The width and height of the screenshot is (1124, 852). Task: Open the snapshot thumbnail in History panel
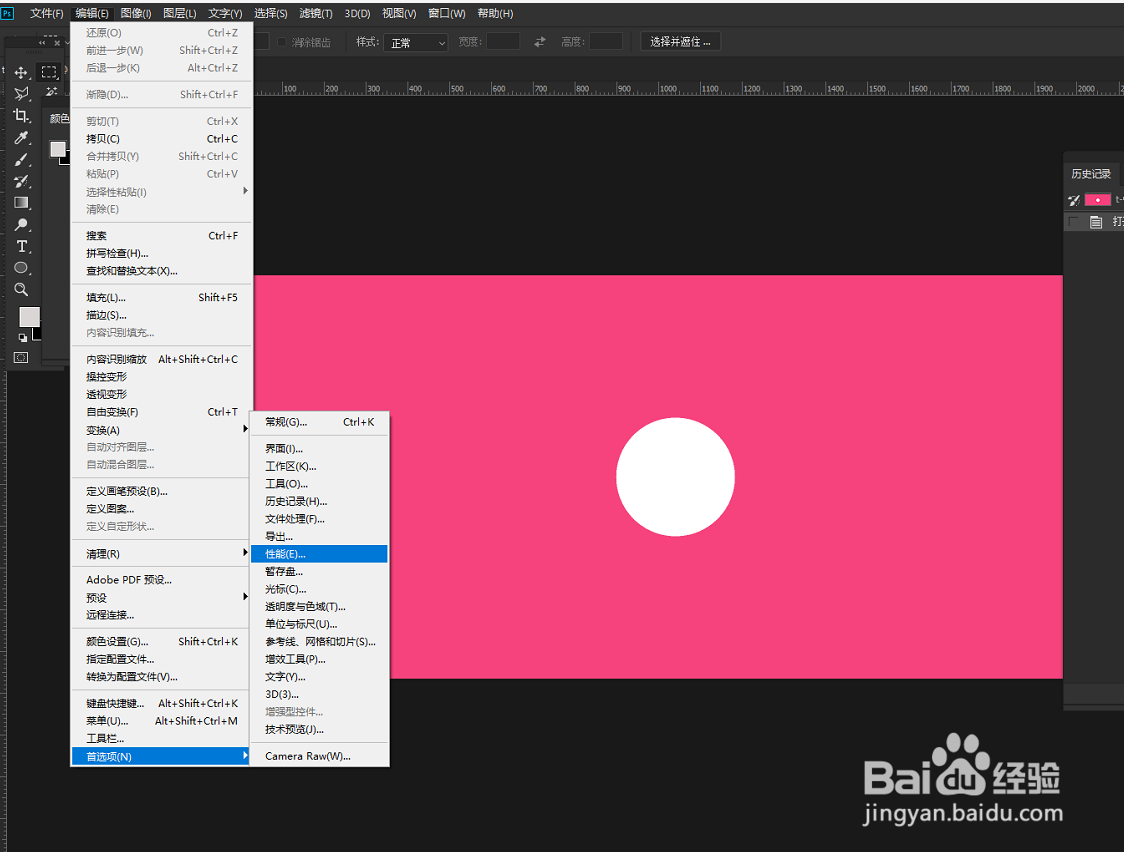(x=1097, y=200)
